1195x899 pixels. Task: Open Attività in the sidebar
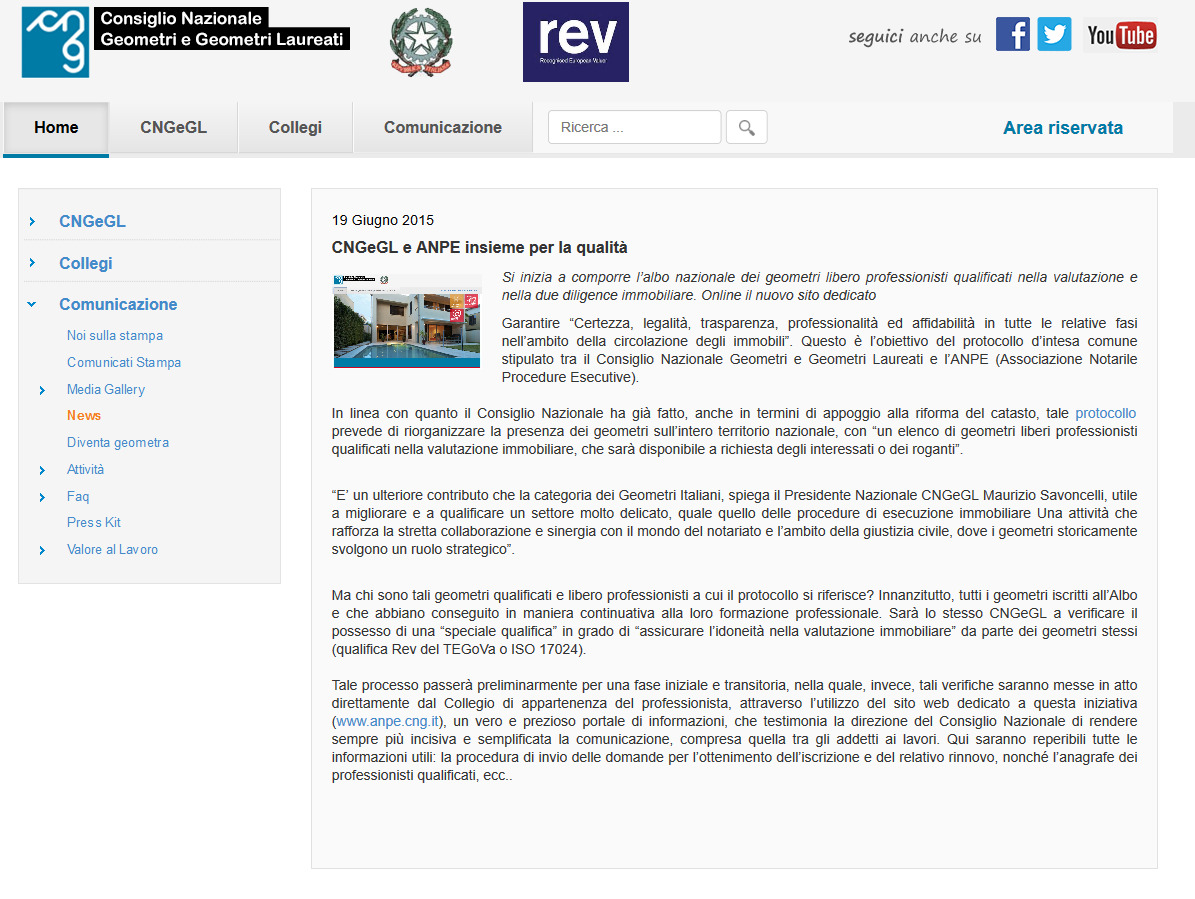coord(85,469)
